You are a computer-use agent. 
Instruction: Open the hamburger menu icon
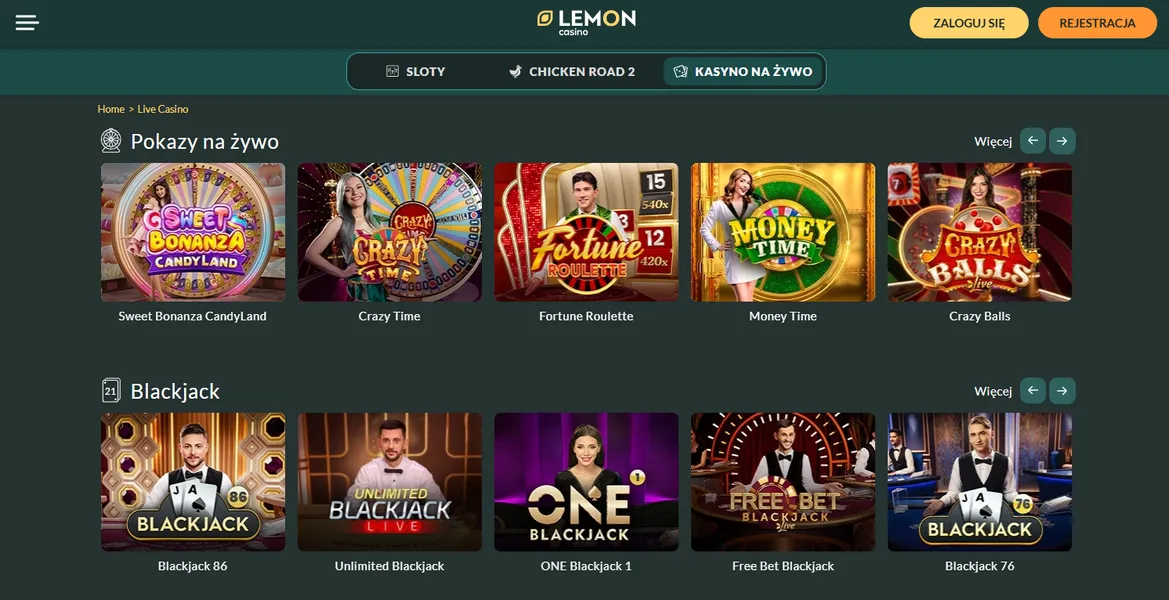[x=27, y=22]
